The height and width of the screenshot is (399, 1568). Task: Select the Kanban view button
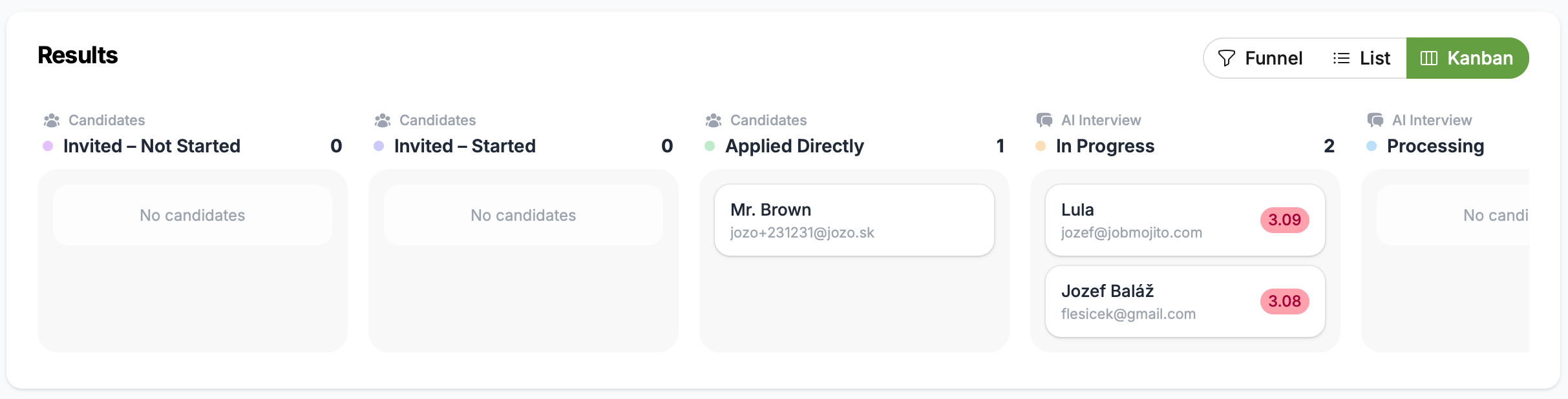click(1467, 58)
